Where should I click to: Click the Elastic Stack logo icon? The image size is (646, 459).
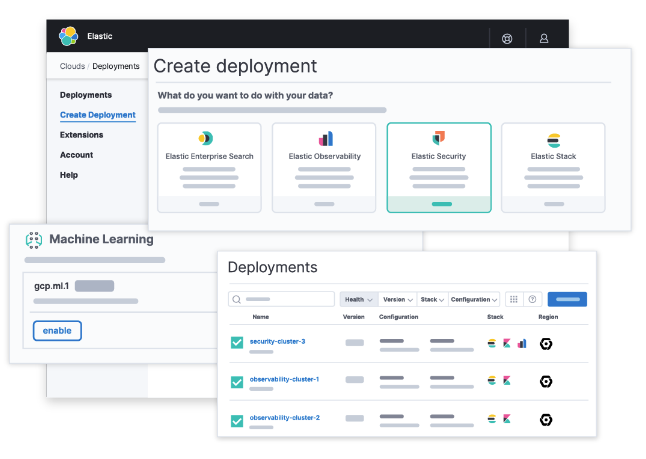[x=553, y=141]
